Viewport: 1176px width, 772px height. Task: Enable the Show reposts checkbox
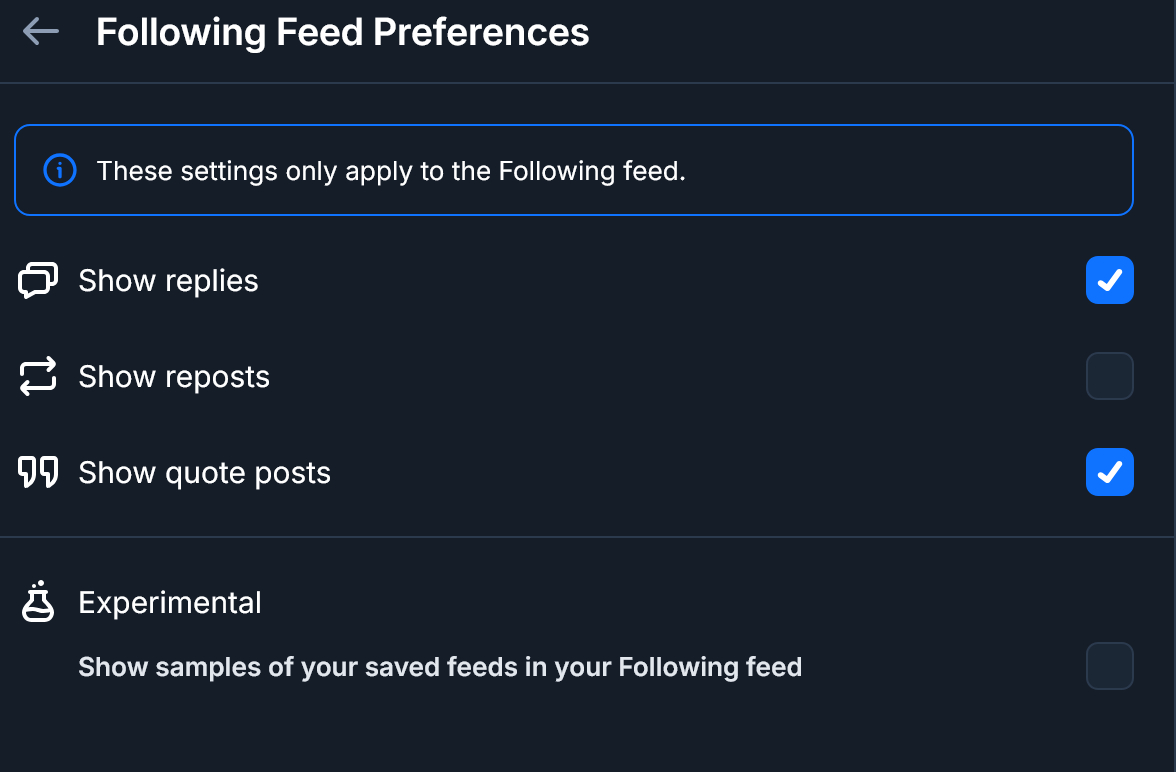(1109, 377)
